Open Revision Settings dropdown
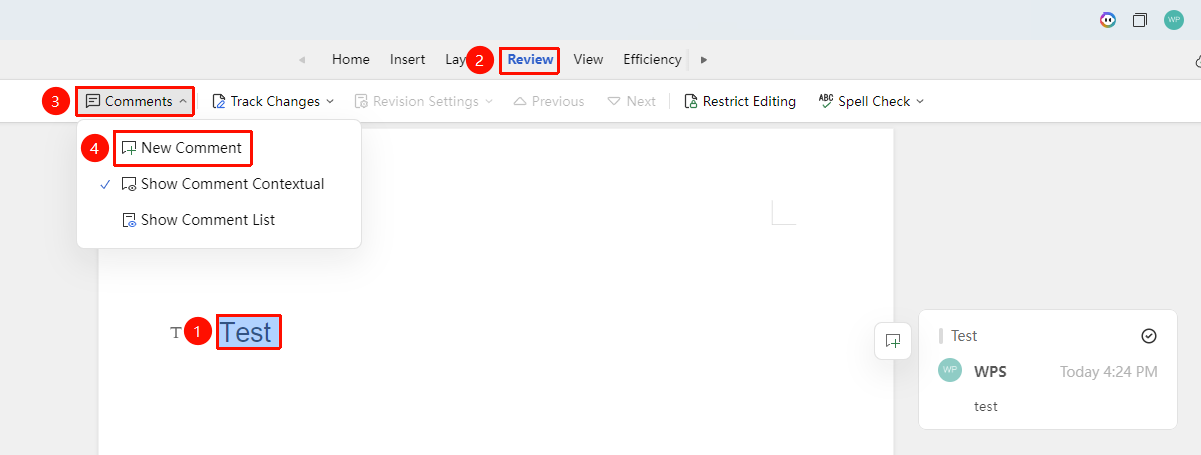The image size is (1201, 455). [424, 101]
